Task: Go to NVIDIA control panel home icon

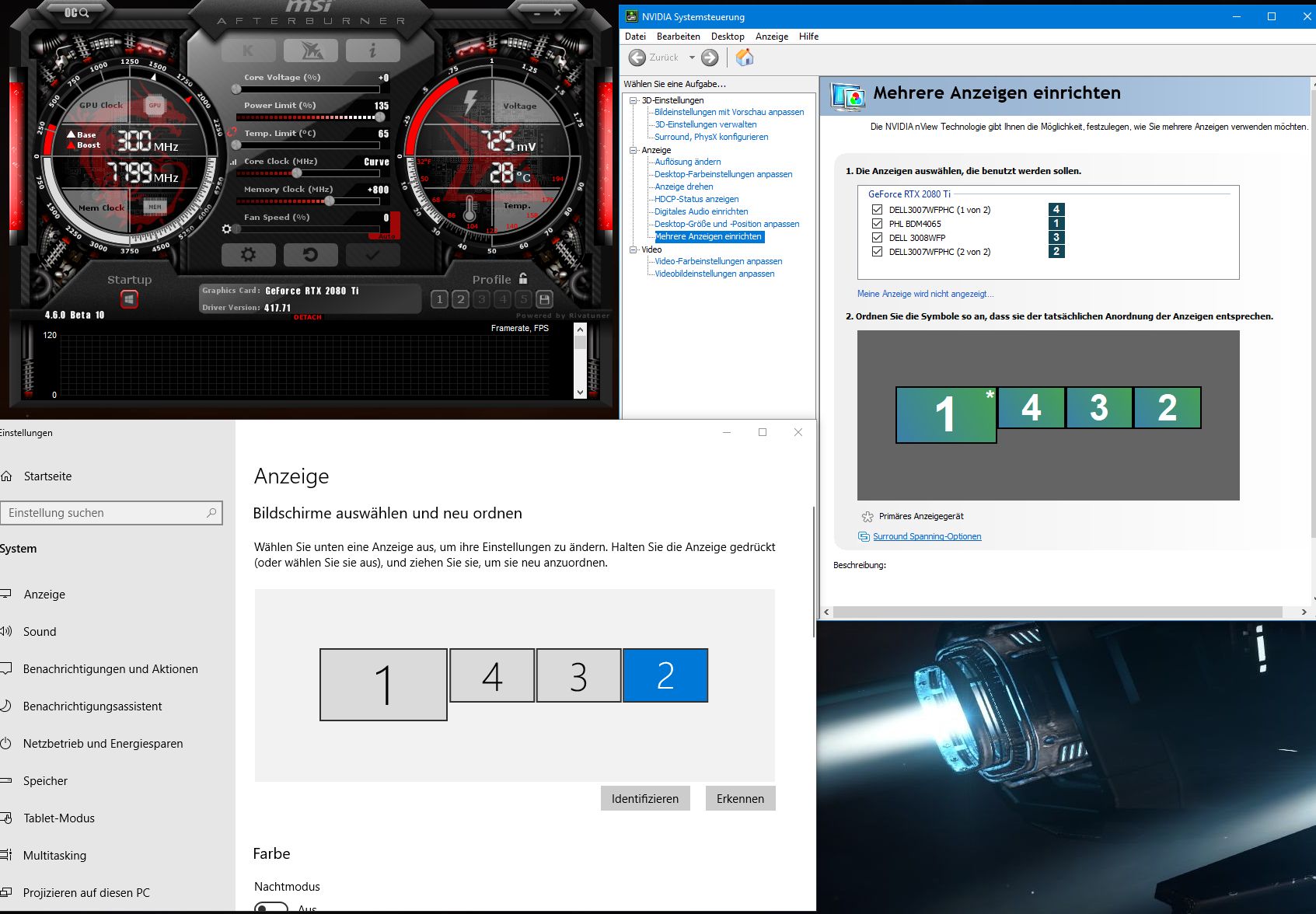Action: (x=744, y=57)
